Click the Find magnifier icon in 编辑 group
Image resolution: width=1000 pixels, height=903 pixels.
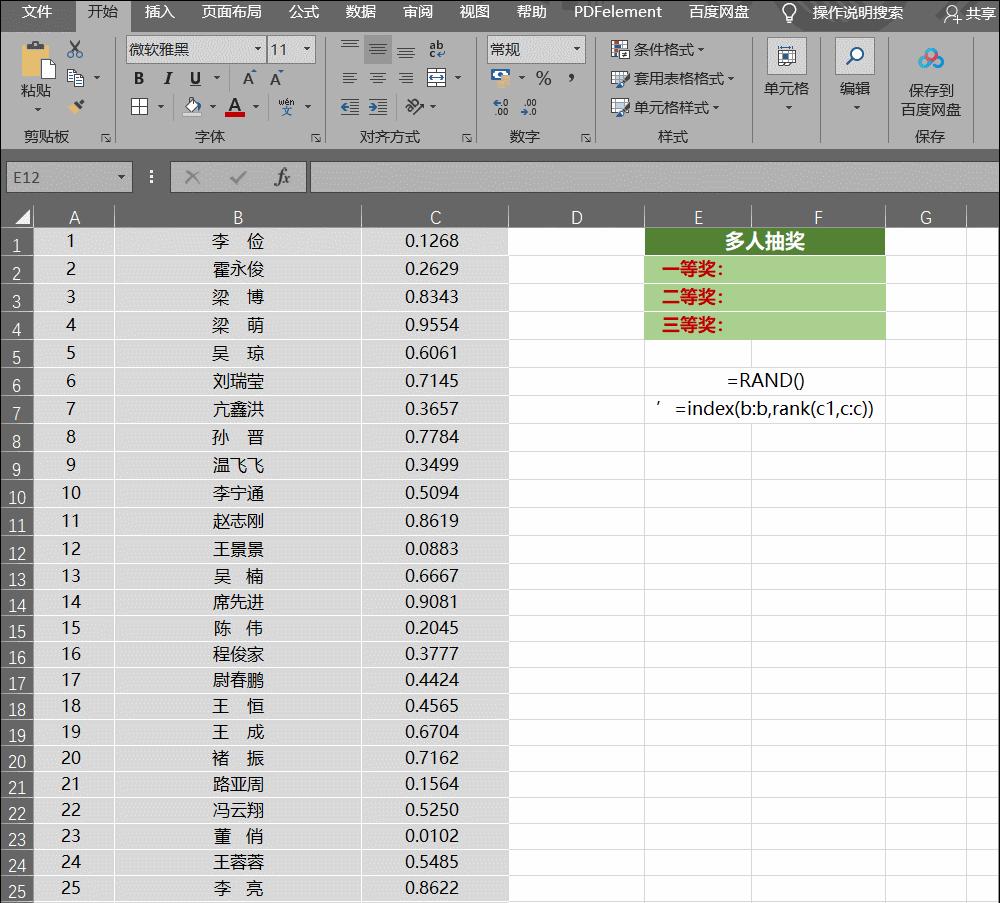[x=855, y=55]
